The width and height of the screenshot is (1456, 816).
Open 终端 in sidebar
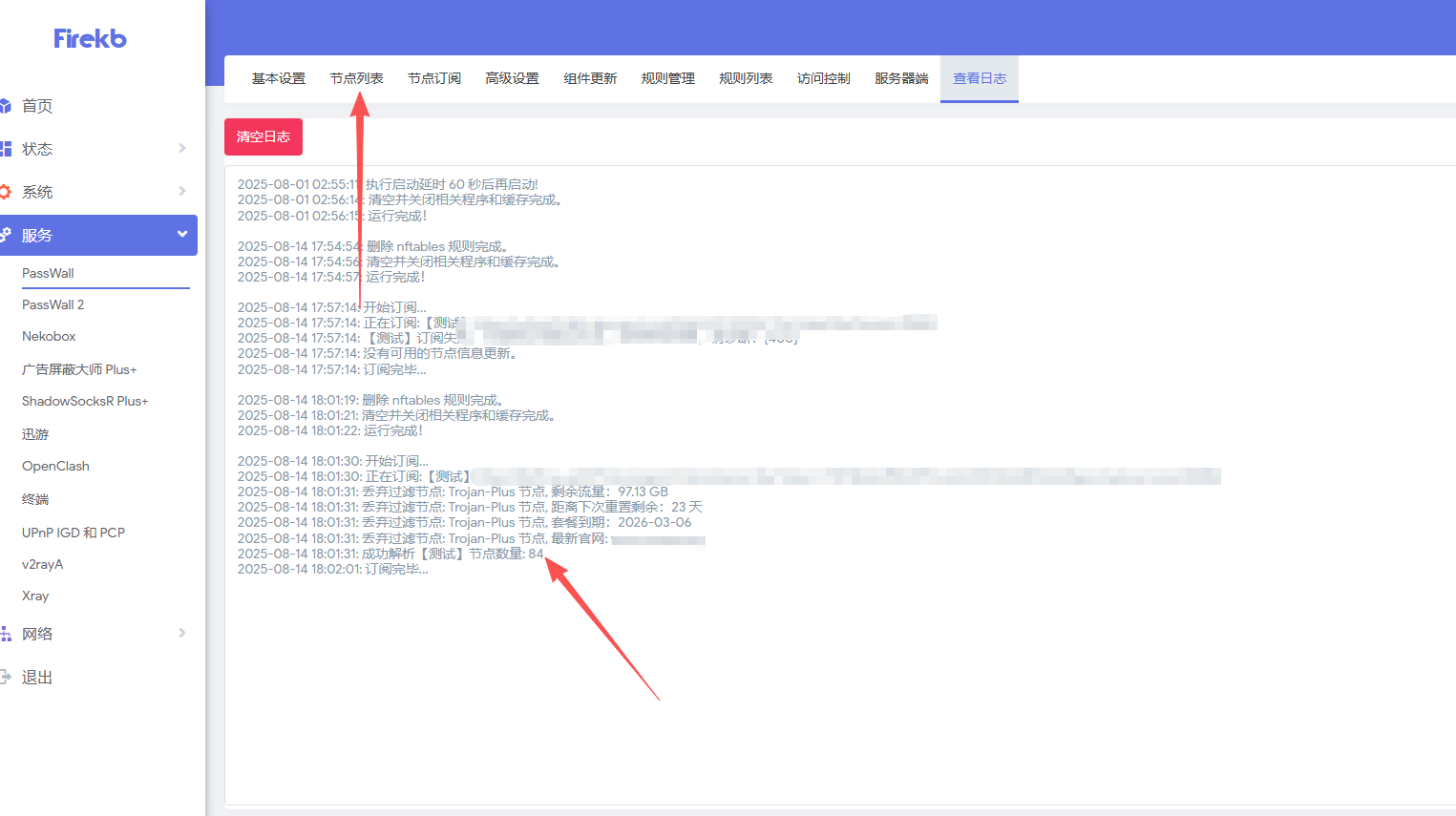(35, 499)
